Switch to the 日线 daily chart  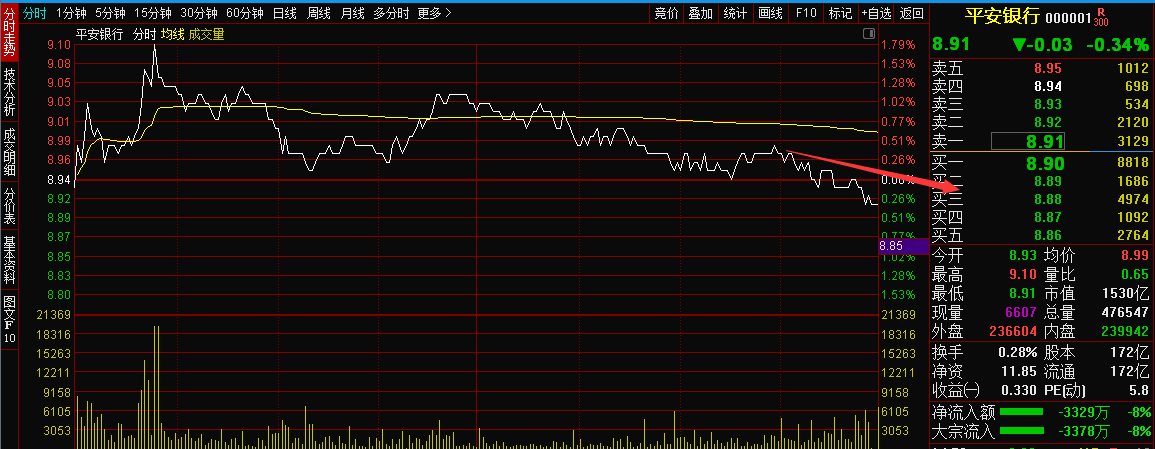[284, 13]
